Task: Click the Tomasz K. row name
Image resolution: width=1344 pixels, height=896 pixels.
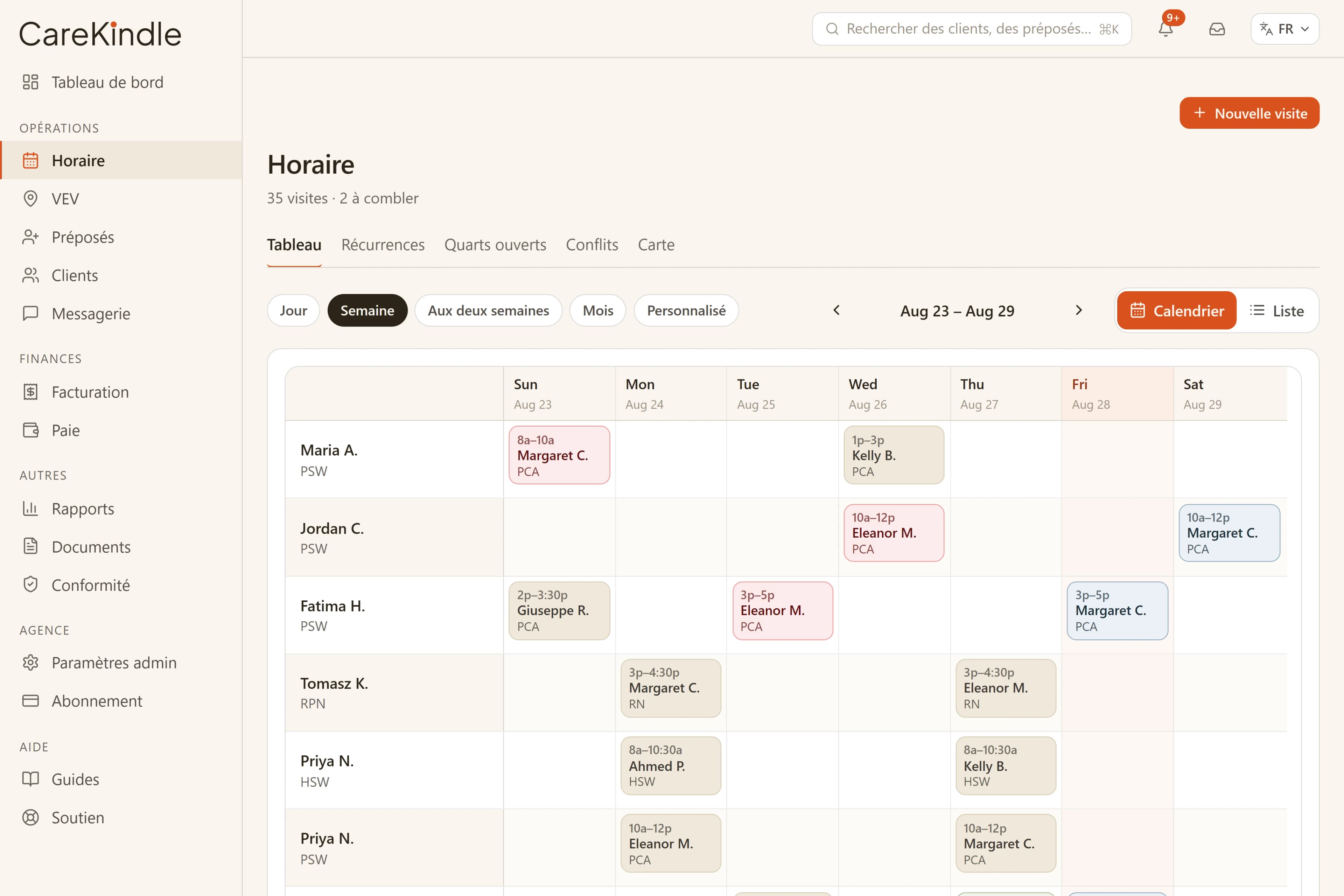Action: point(334,684)
